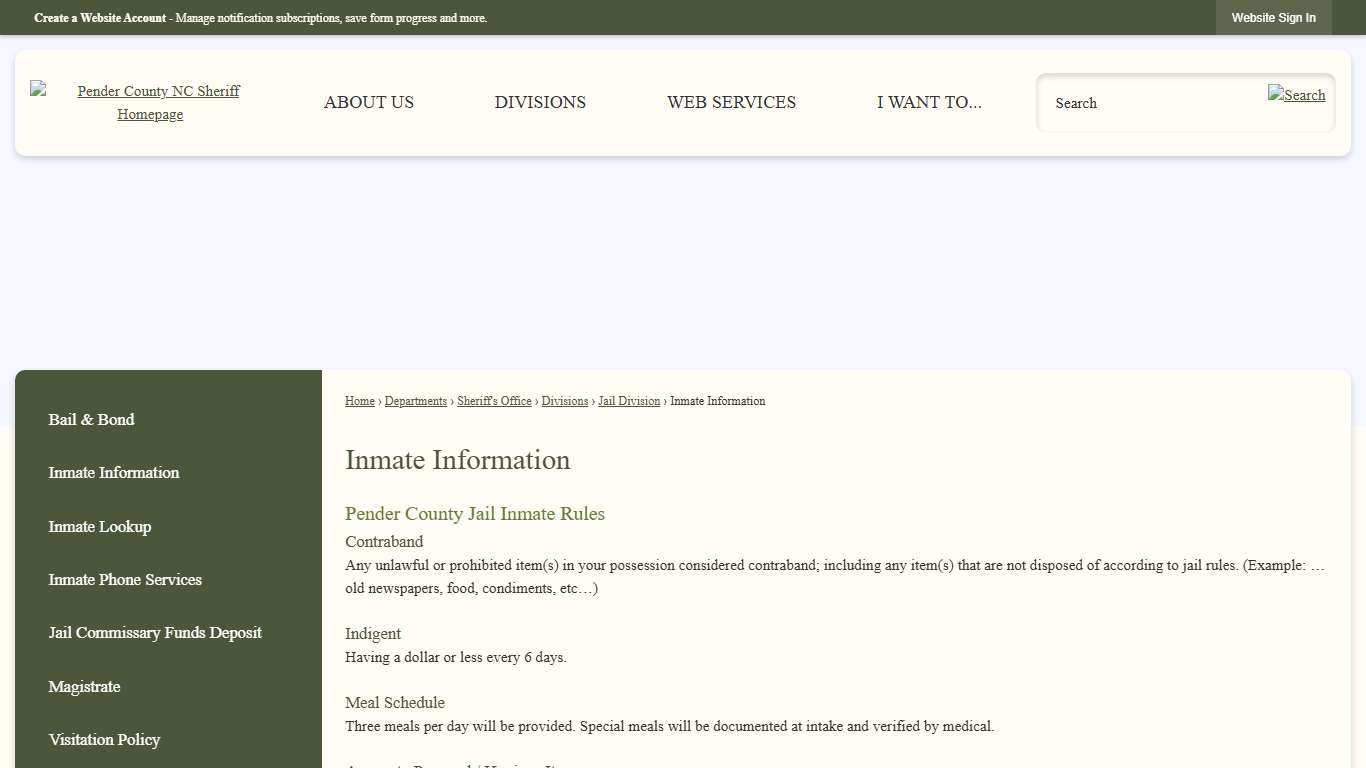Click the Search magnifier icon

point(1296,95)
